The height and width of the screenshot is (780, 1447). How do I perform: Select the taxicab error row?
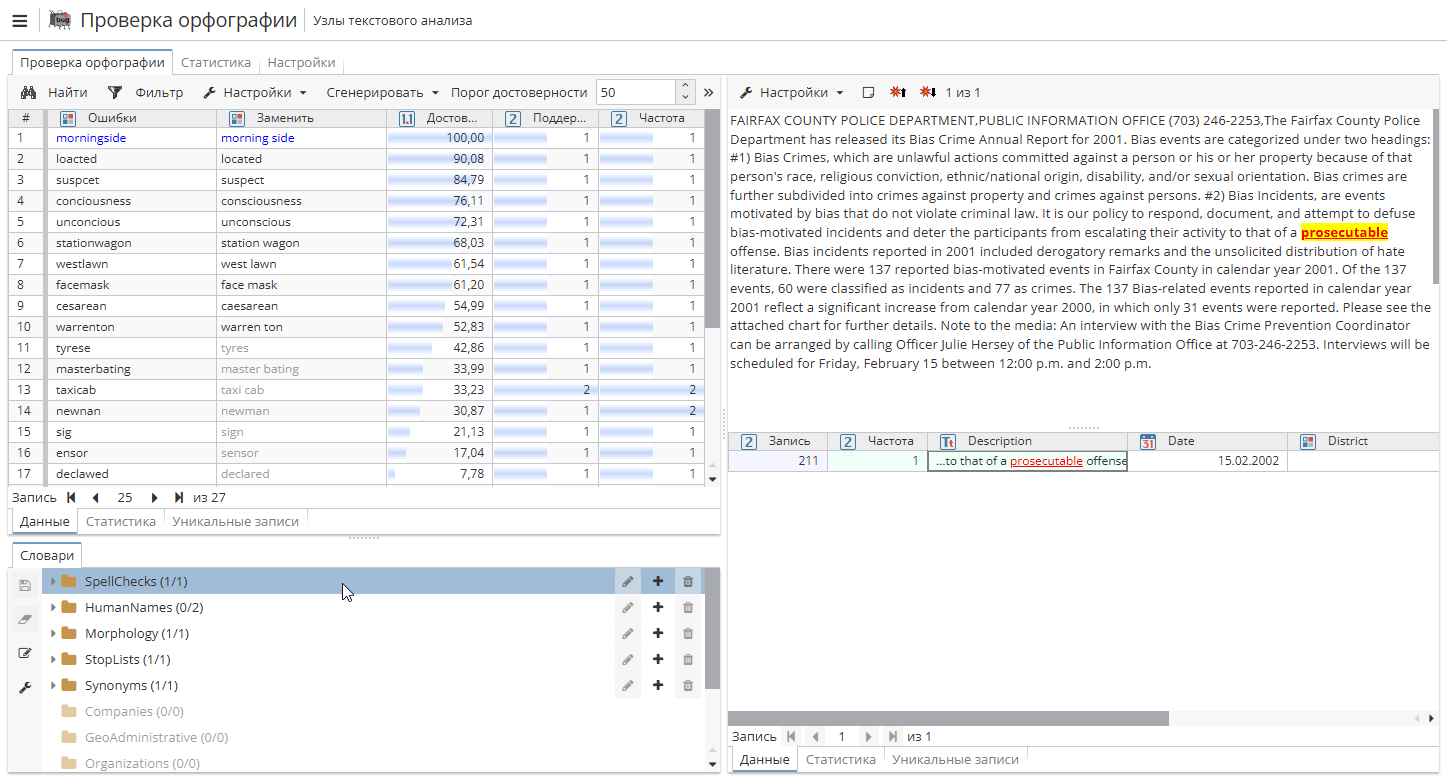pos(357,390)
